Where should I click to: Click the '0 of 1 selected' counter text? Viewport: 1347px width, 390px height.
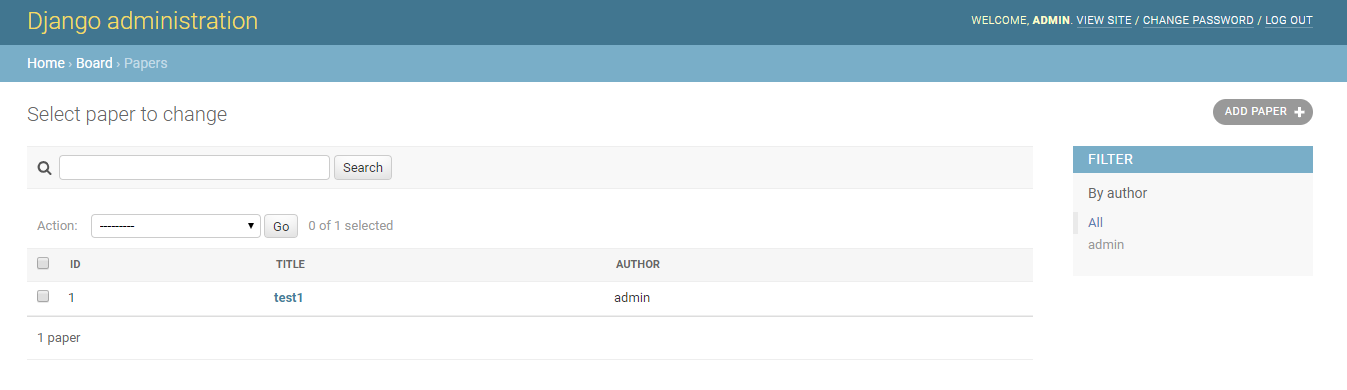(x=351, y=226)
